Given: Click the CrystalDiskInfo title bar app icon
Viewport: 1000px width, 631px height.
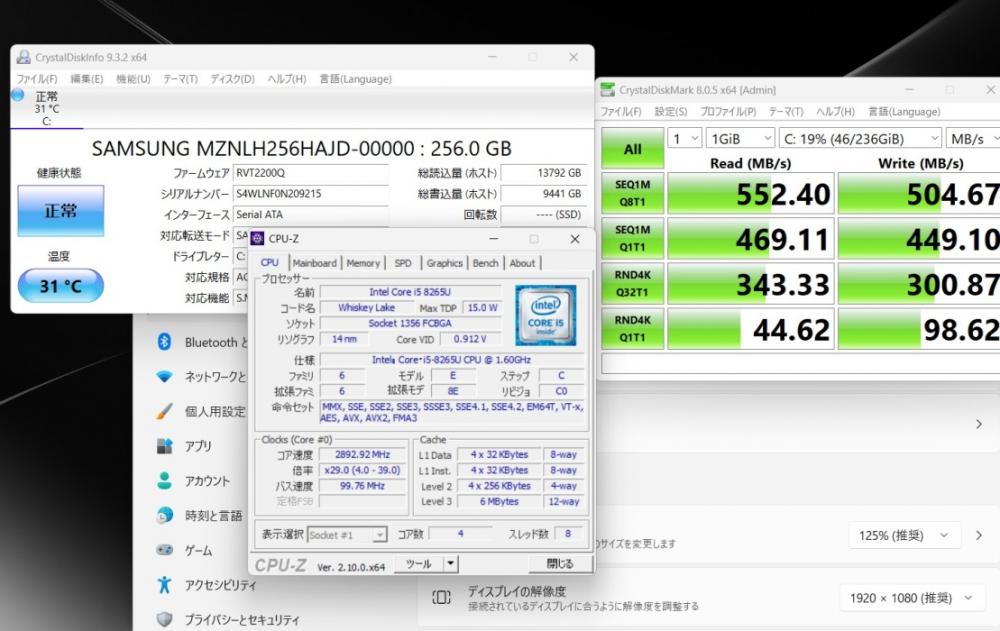Looking at the screenshot, I should point(24,57).
